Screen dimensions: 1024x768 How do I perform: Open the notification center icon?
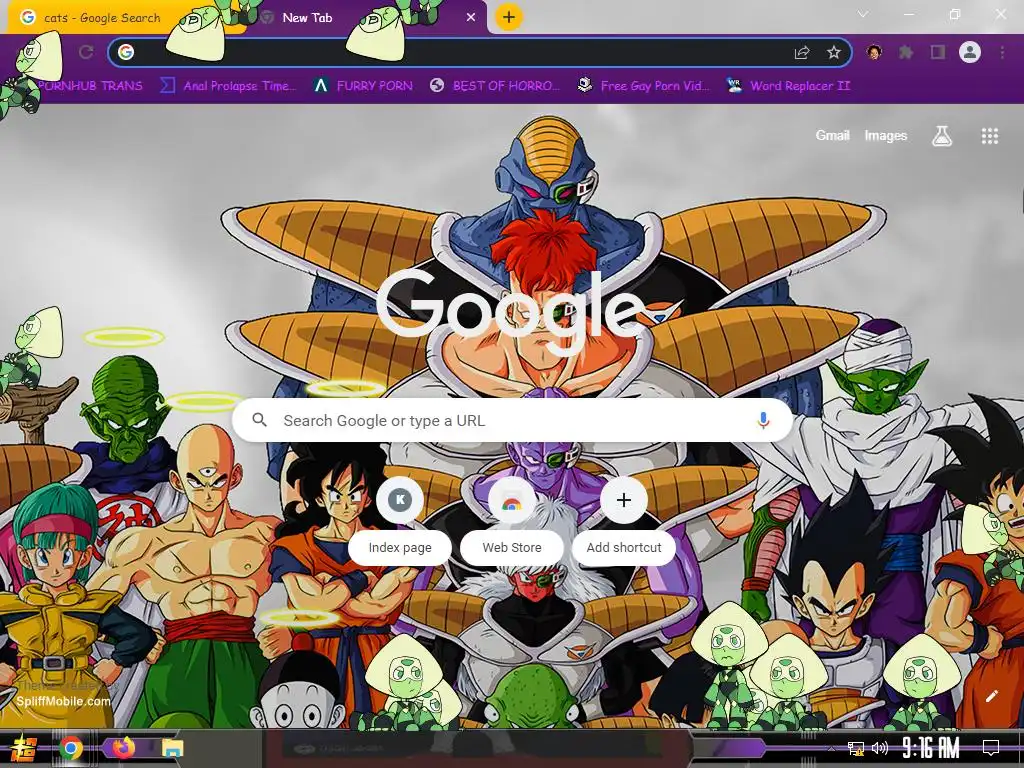click(x=991, y=748)
